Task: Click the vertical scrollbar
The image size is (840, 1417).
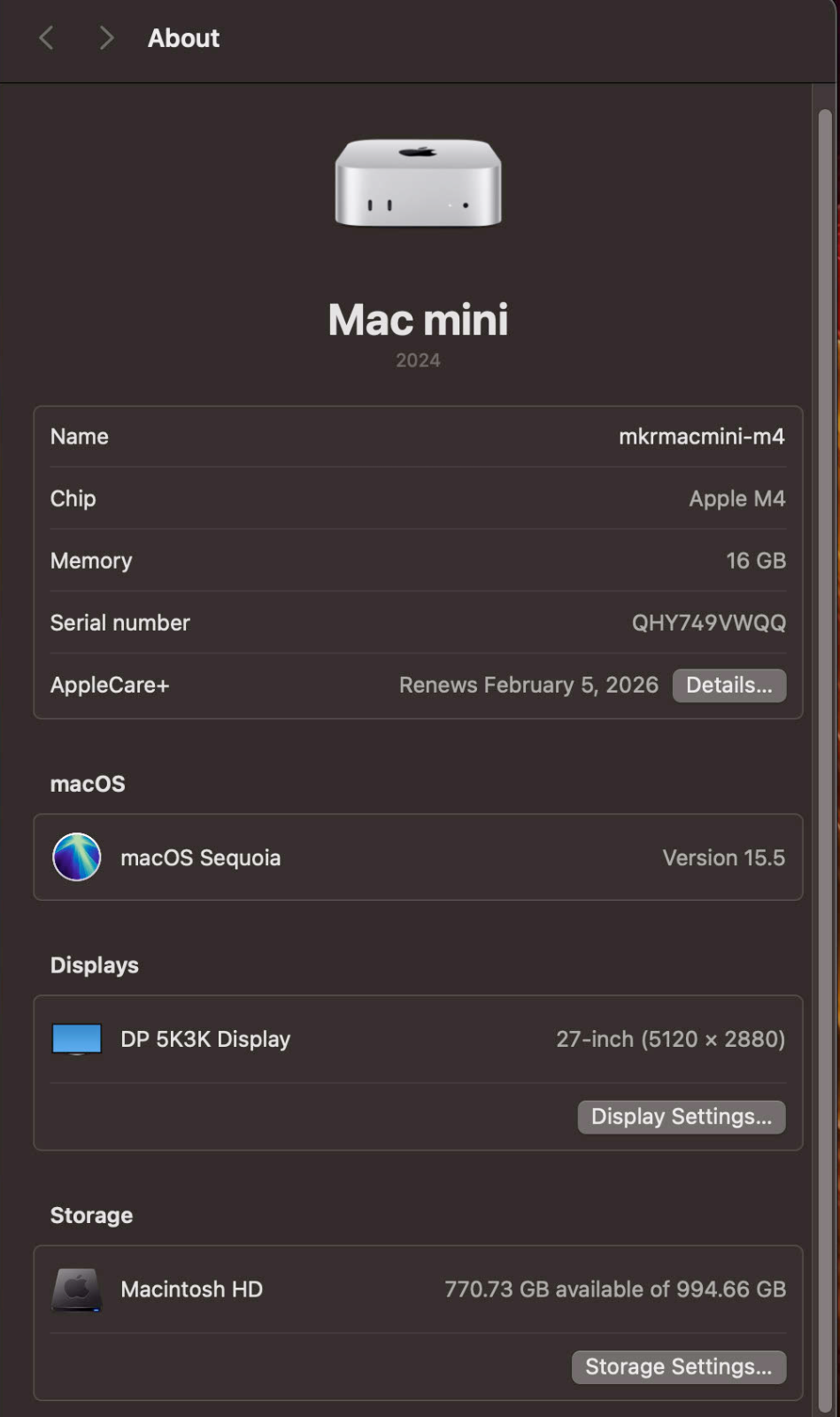Action: pyautogui.click(x=825, y=762)
